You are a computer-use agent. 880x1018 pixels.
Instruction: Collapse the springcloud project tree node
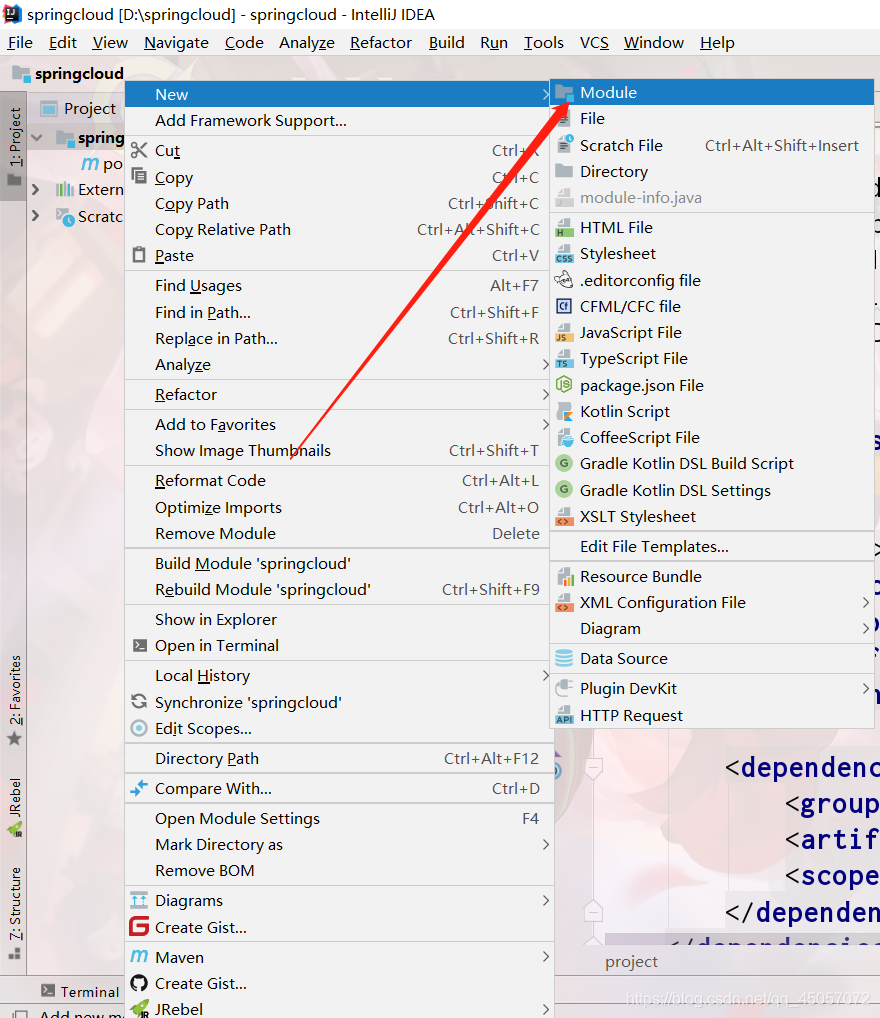click(37, 138)
